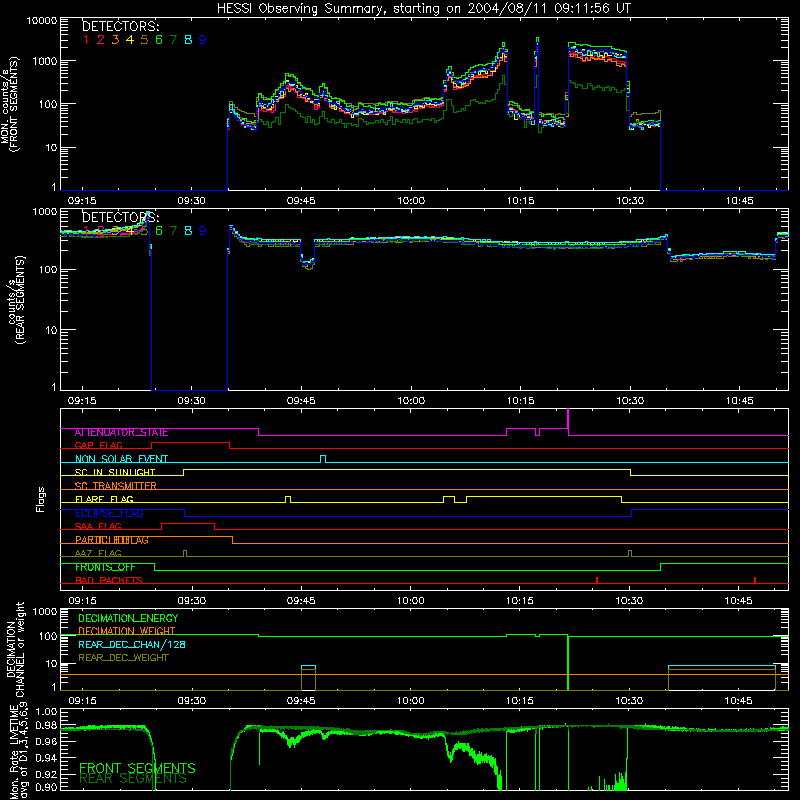800x800 pixels.
Task: Click counts/s (REAR SEGMENTS) axis title
Action: pos(15,300)
